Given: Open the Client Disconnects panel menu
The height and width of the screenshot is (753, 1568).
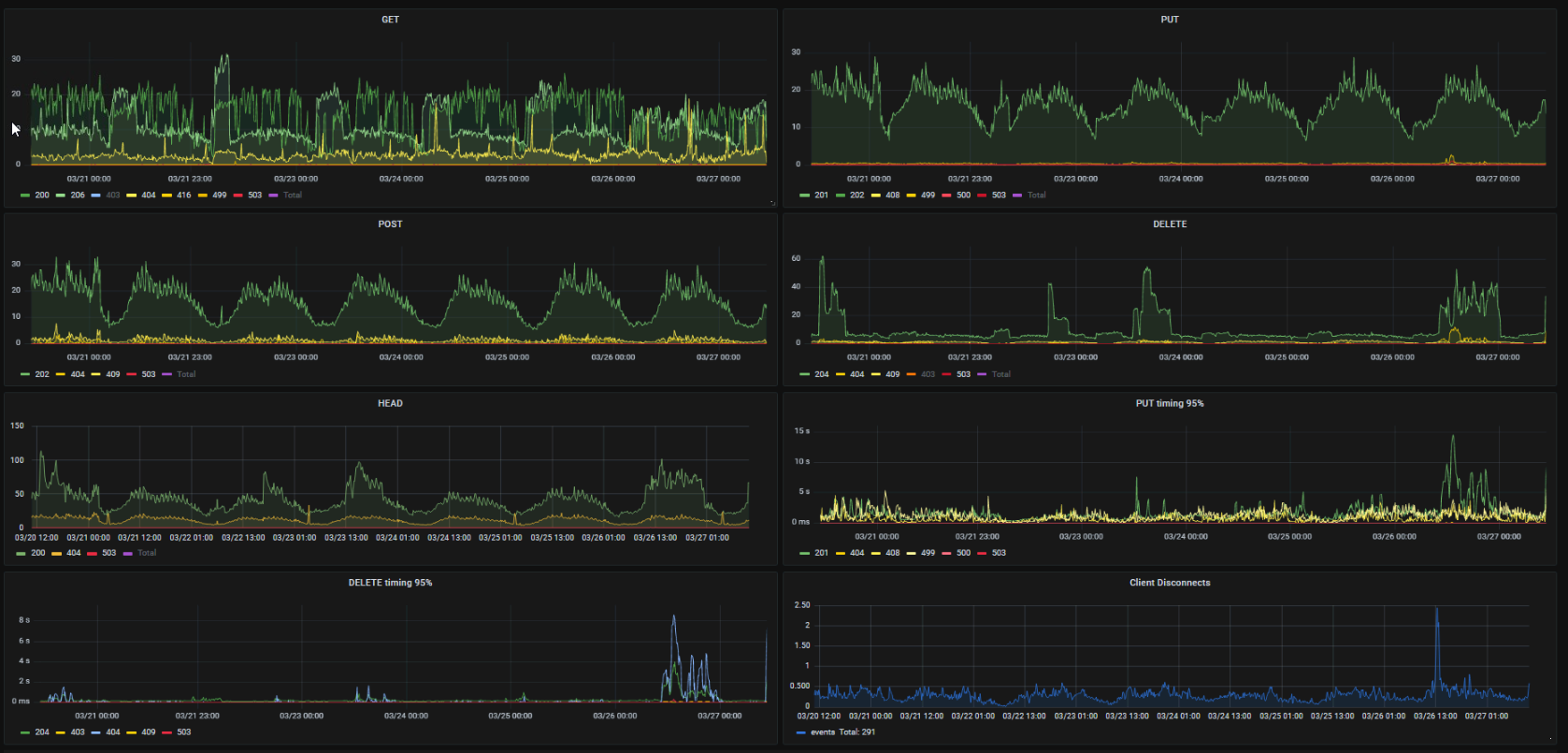Looking at the screenshot, I should 1170,583.
